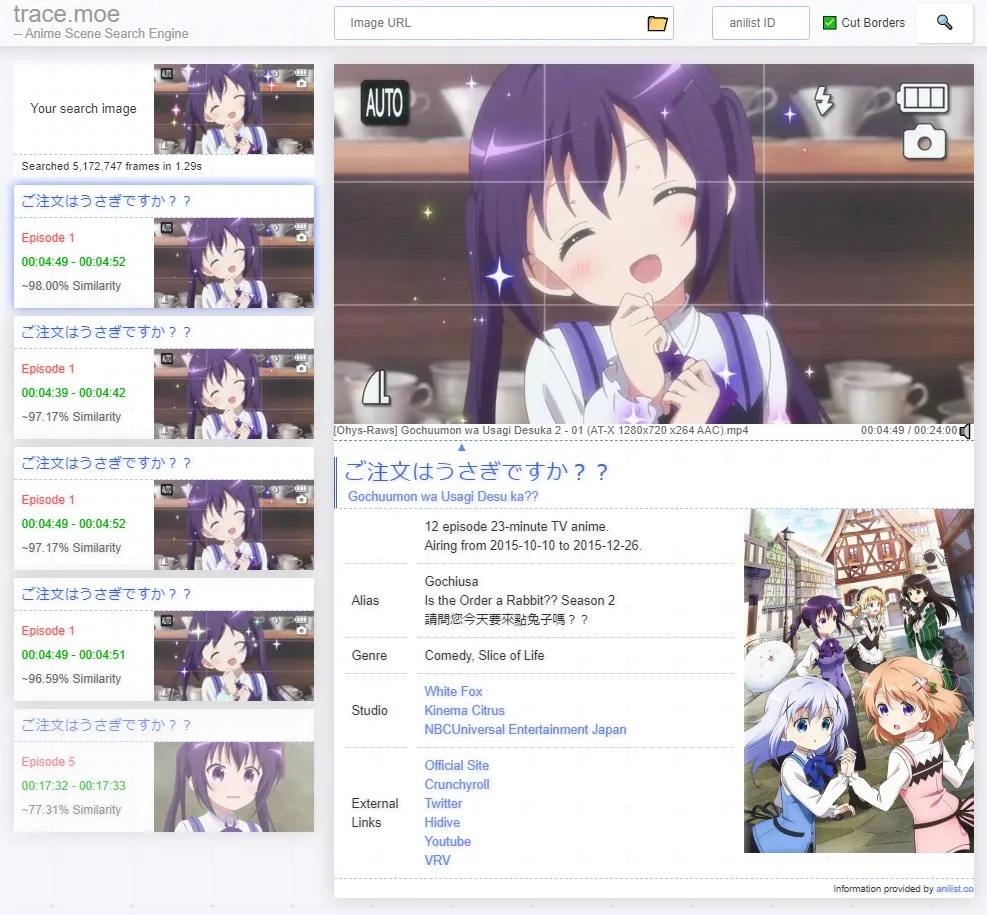This screenshot has width=987, height=915.
Task: Click the anilist ID input field
Action: click(760, 23)
